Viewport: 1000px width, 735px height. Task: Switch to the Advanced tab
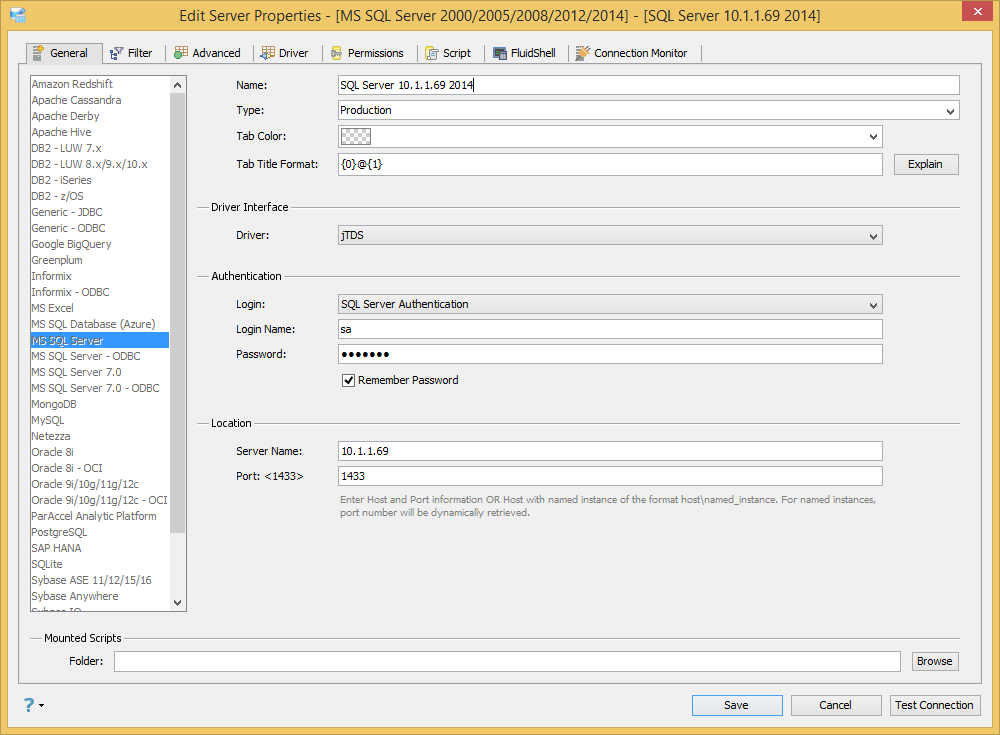pos(209,53)
